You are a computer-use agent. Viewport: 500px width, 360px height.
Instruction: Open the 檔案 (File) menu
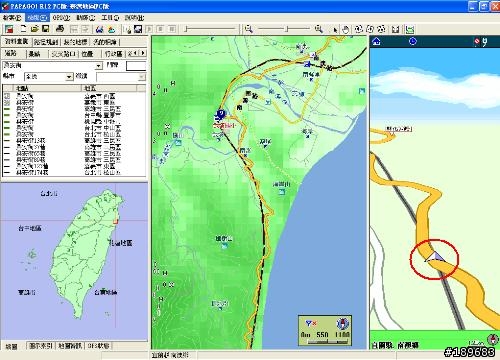pyautogui.click(x=12, y=18)
